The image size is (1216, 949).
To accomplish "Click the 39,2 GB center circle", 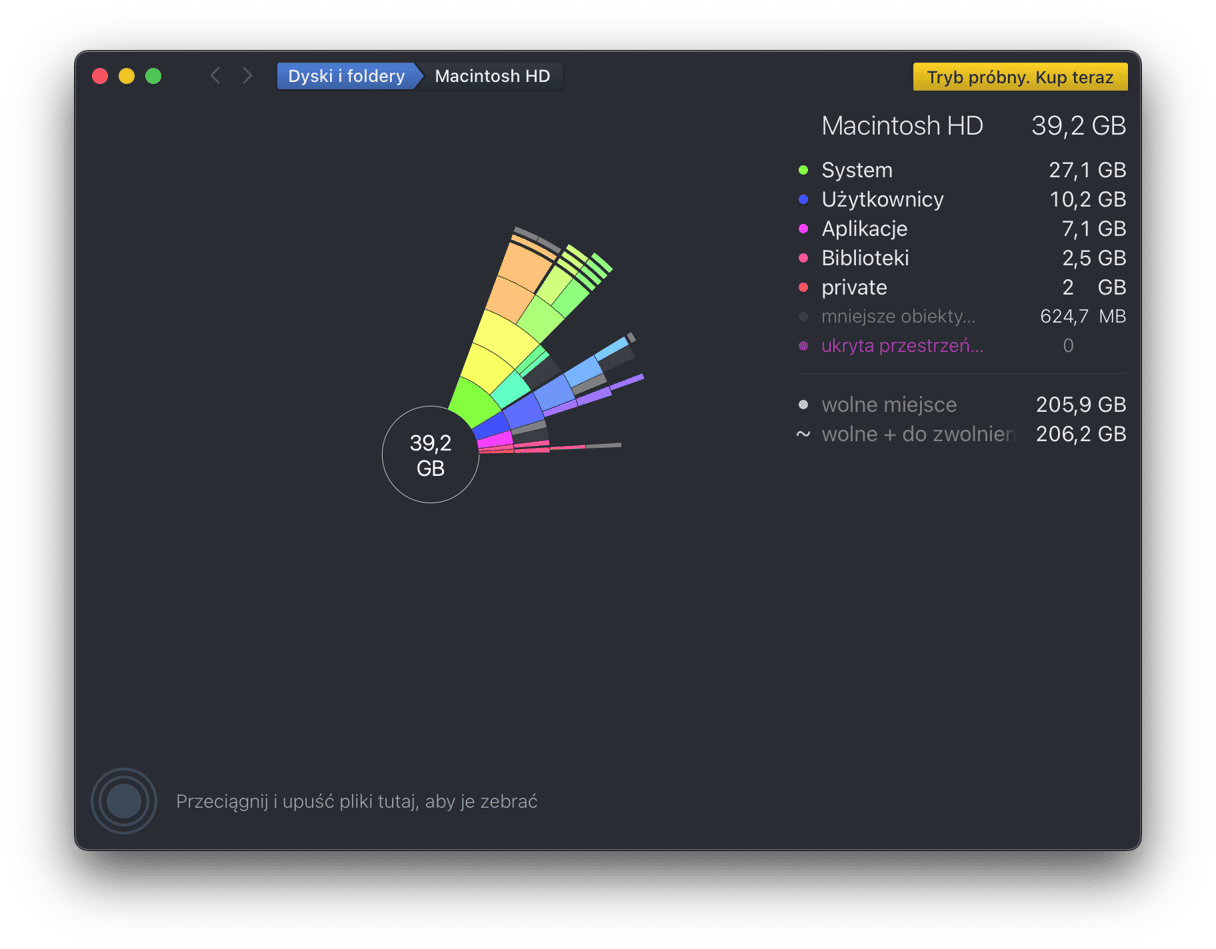I will [x=430, y=455].
